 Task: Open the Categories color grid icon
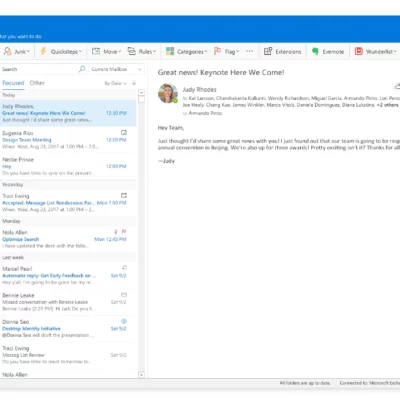170,51
